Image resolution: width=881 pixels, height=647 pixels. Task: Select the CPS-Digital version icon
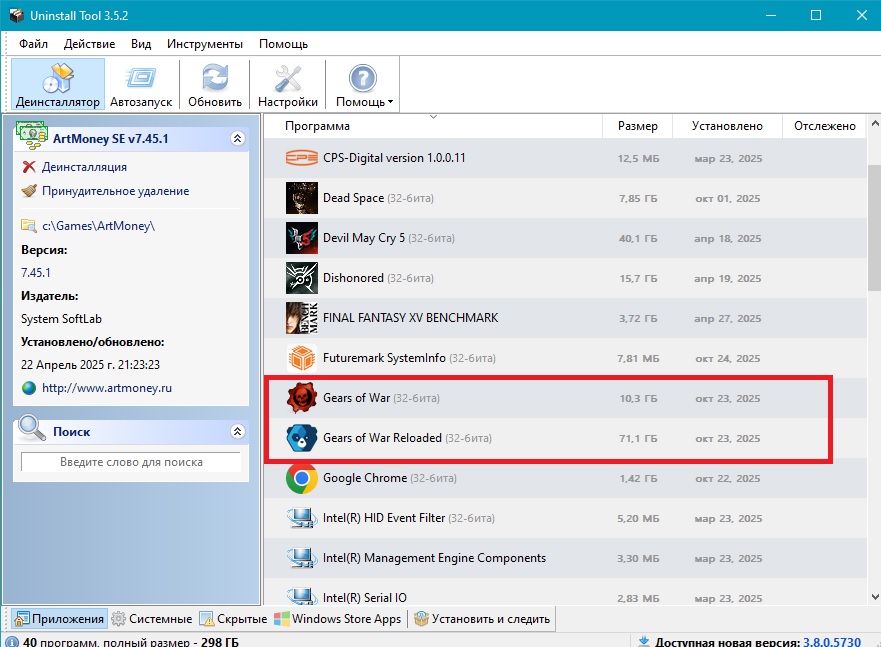pyautogui.click(x=302, y=158)
